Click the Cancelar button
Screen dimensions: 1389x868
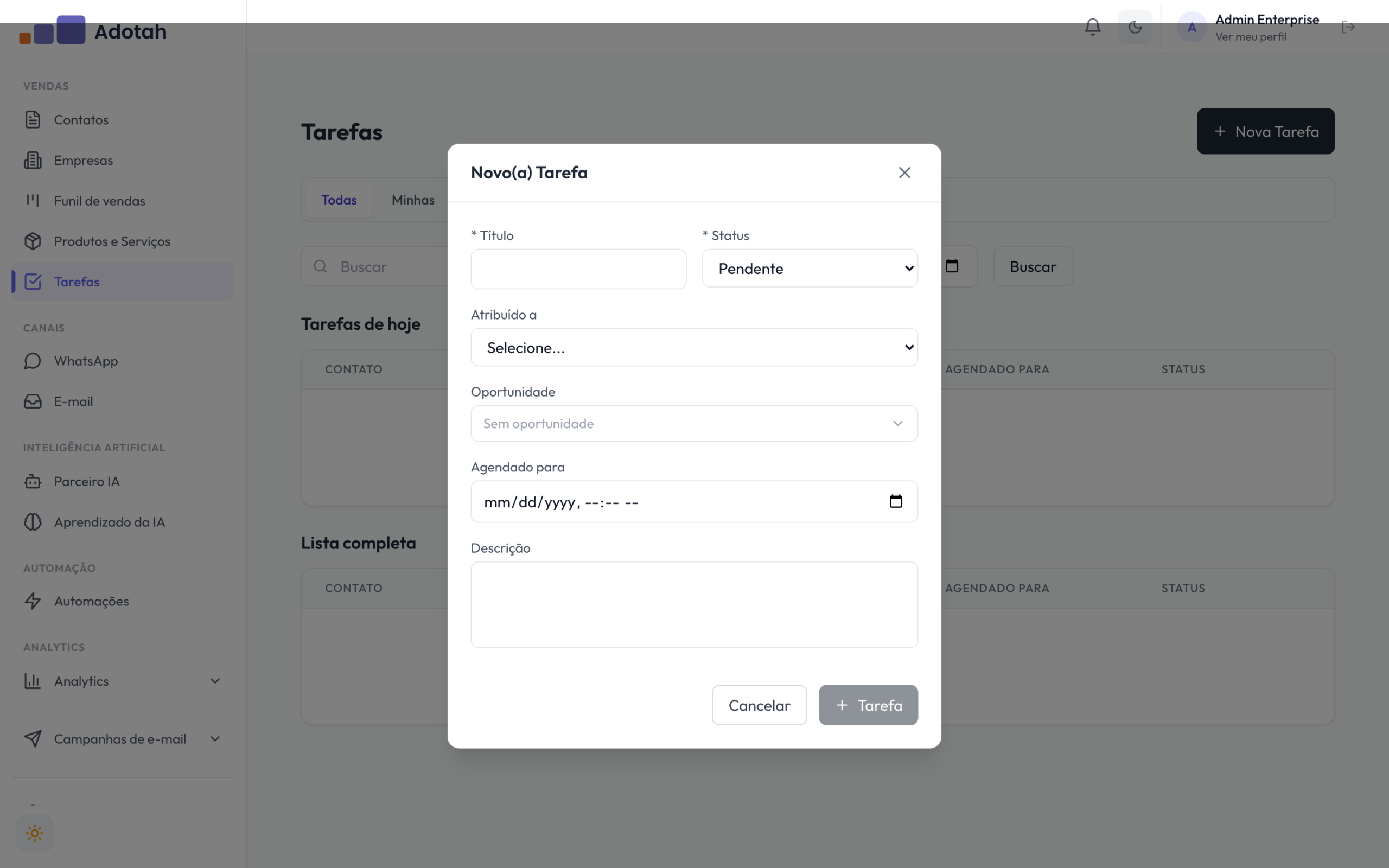click(759, 705)
